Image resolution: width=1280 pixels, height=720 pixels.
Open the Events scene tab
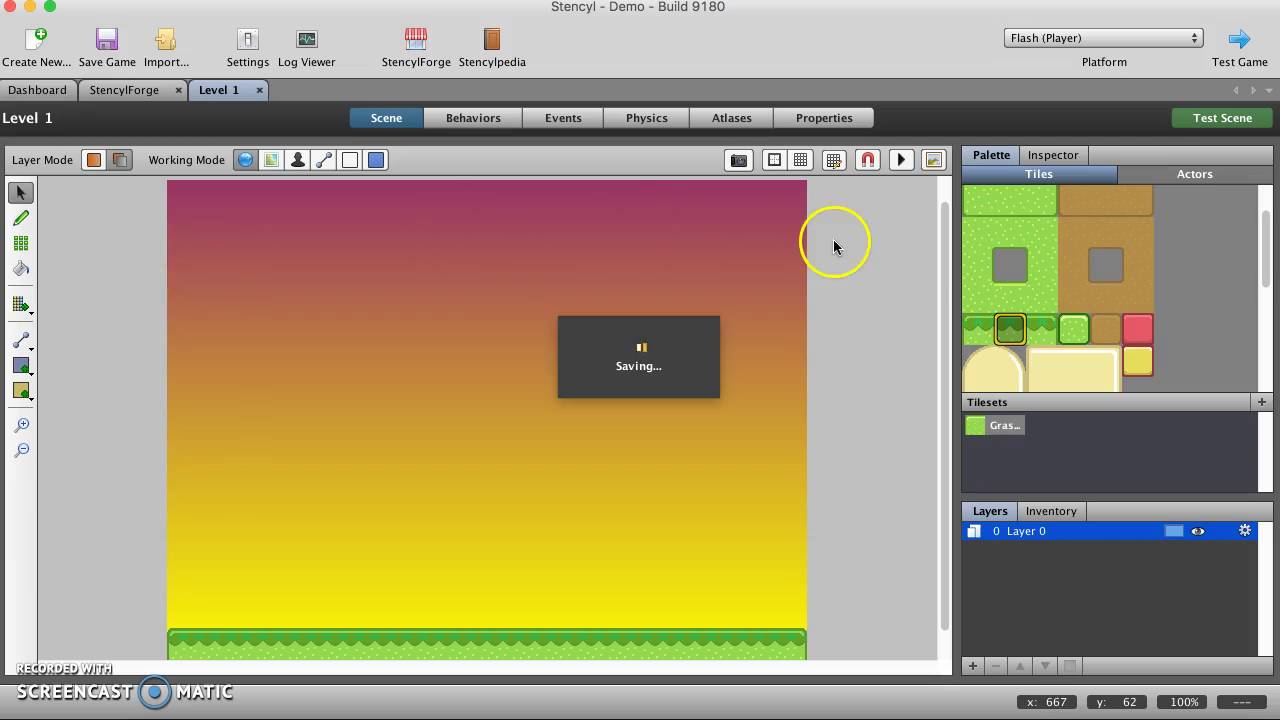pyautogui.click(x=563, y=118)
